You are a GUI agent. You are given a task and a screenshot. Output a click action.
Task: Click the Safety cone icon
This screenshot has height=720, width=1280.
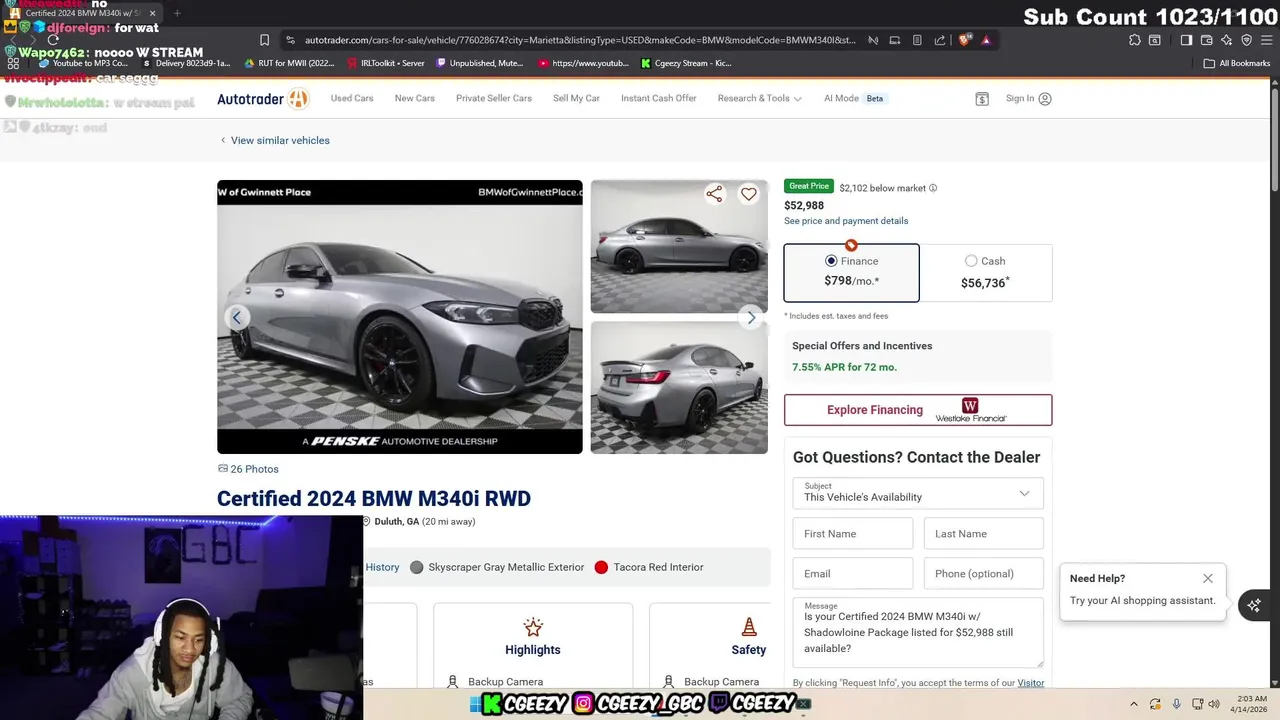pos(749,627)
